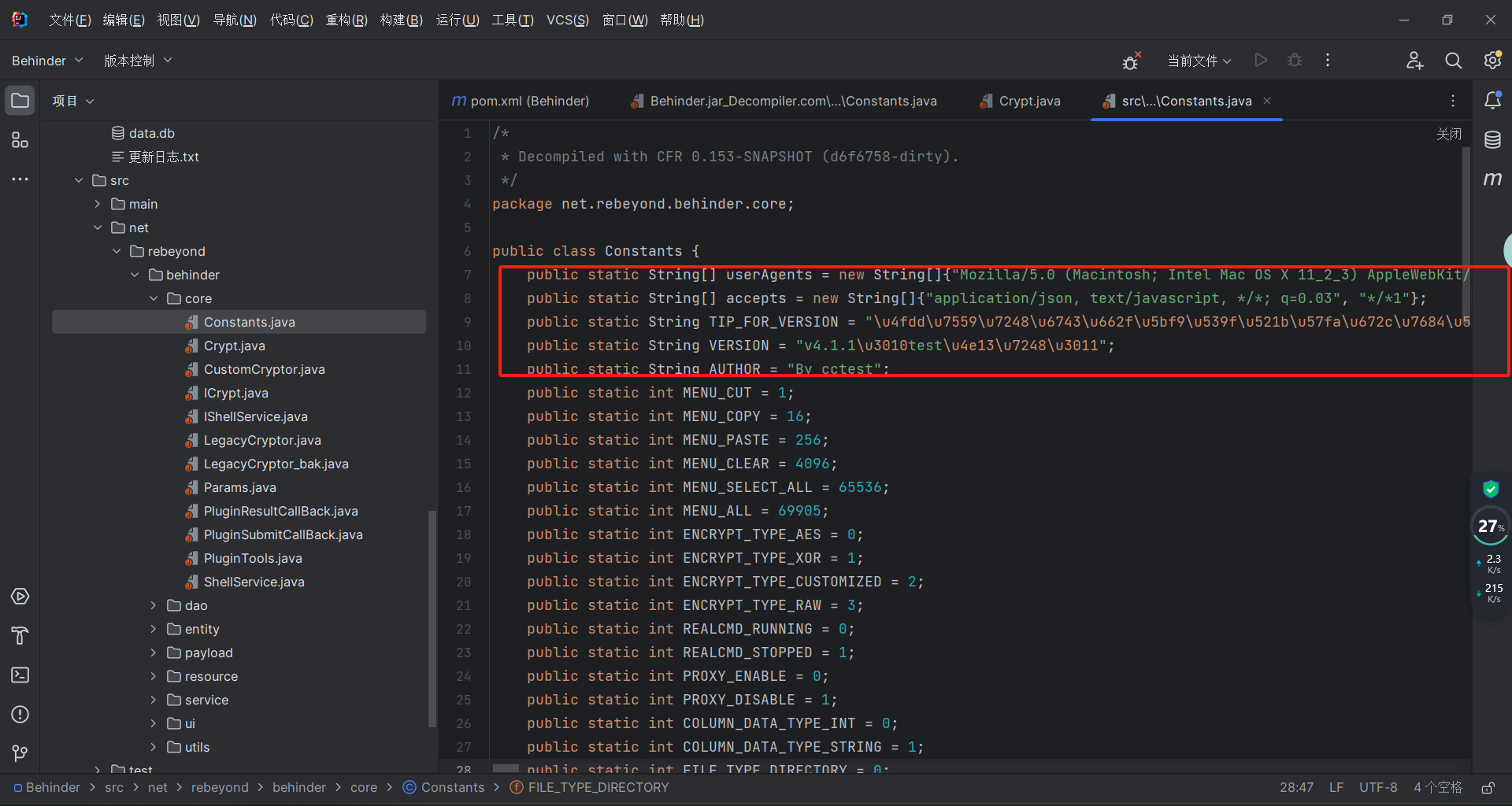
Task: Open Code With Me user icon
Action: click(1414, 61)
